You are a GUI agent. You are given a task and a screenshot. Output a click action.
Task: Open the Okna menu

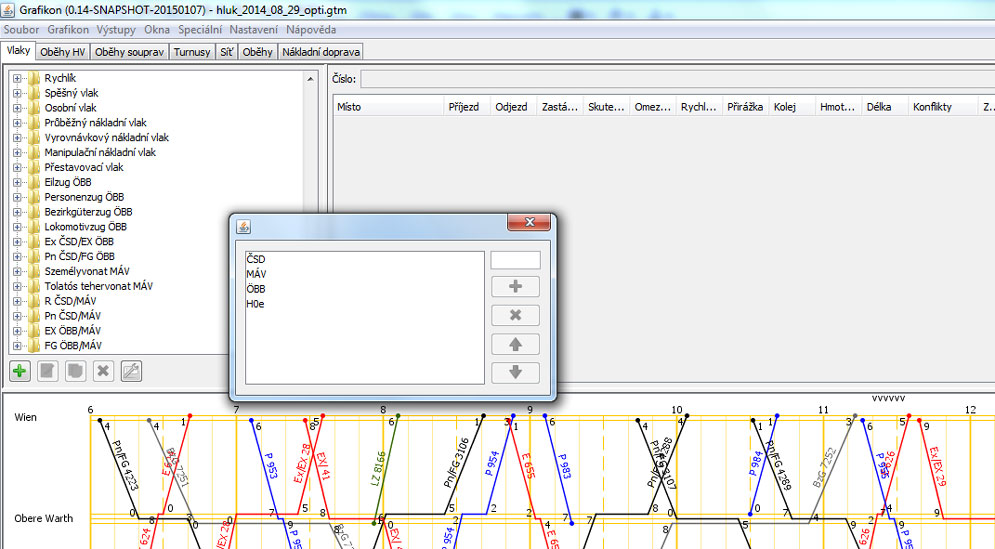pos(157,30)
